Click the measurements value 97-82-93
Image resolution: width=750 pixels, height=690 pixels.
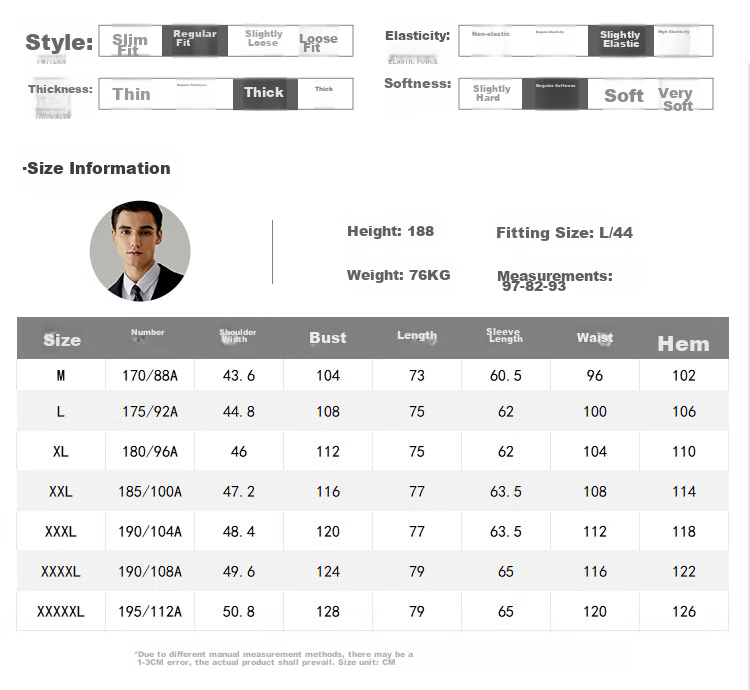pos(534,286)
